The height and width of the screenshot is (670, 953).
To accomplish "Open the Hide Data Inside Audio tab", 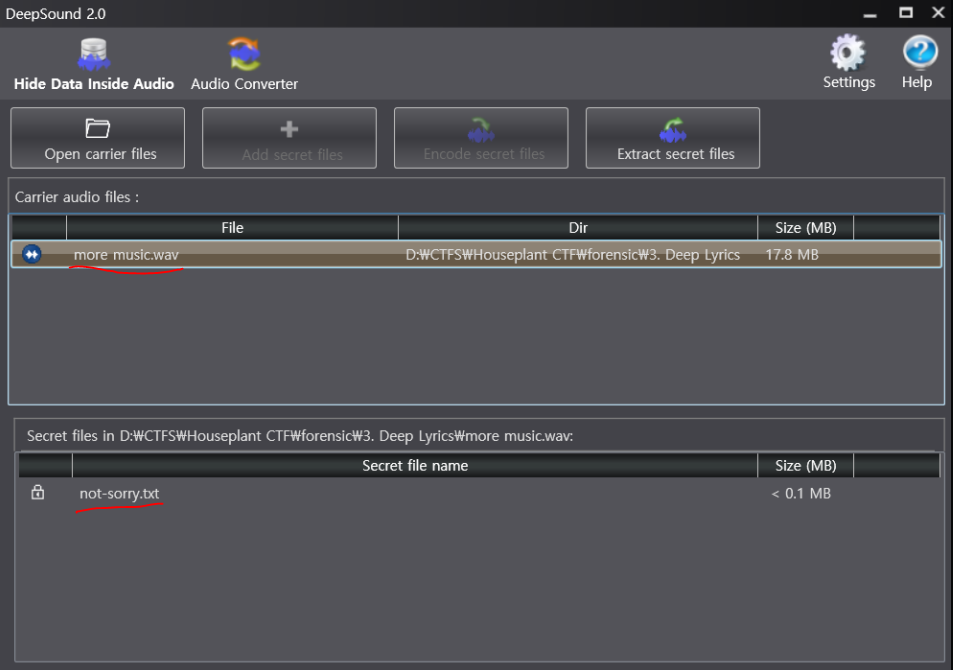I will click(94, 64).
